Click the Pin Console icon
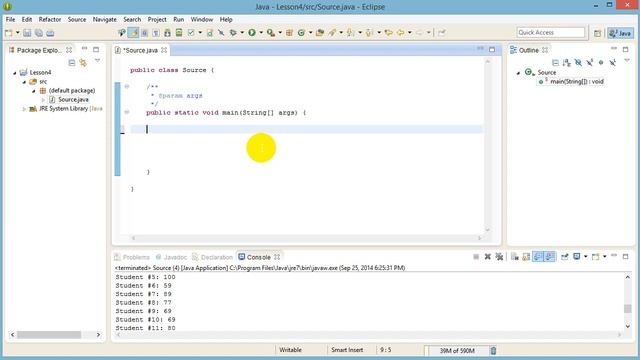The width and height of the screenshot is (640, 360). pos(564,257)
